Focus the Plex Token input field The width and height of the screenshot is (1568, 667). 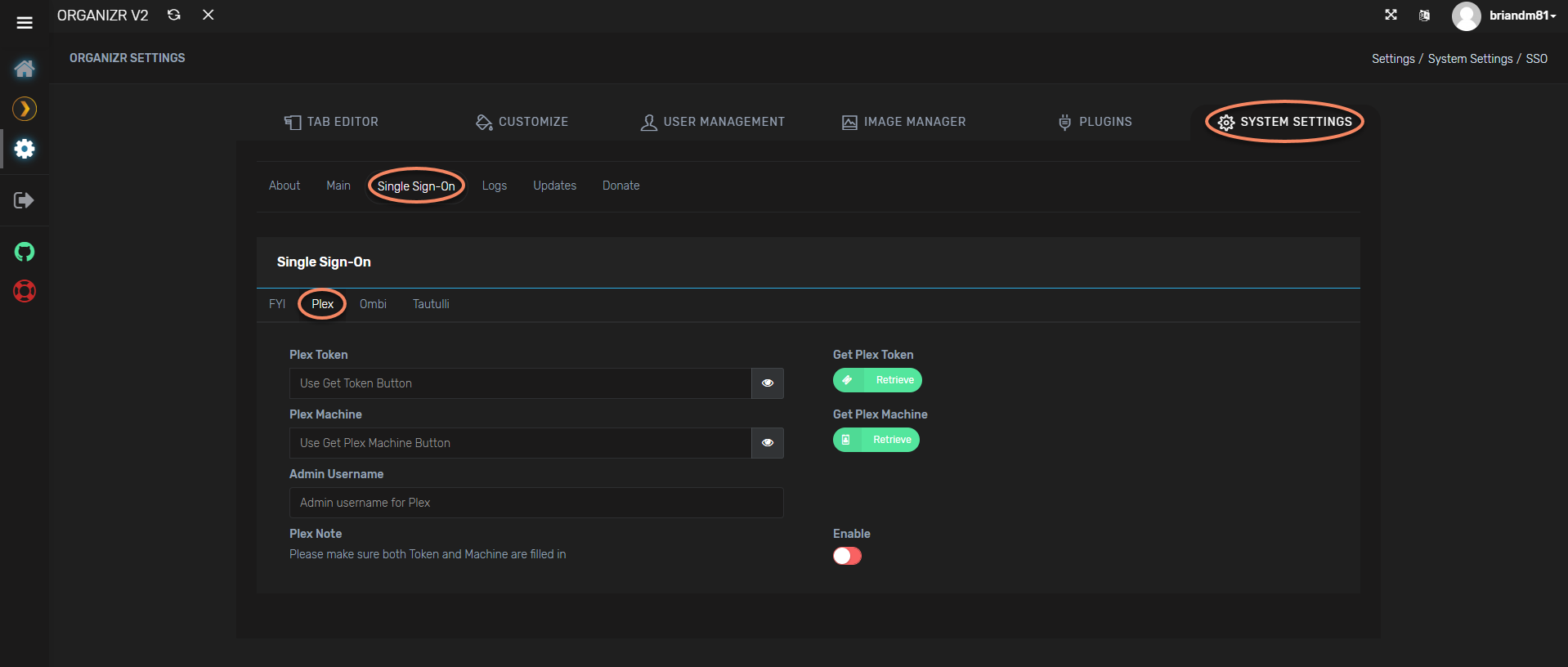pyautogui.click(x=520, y=383)
